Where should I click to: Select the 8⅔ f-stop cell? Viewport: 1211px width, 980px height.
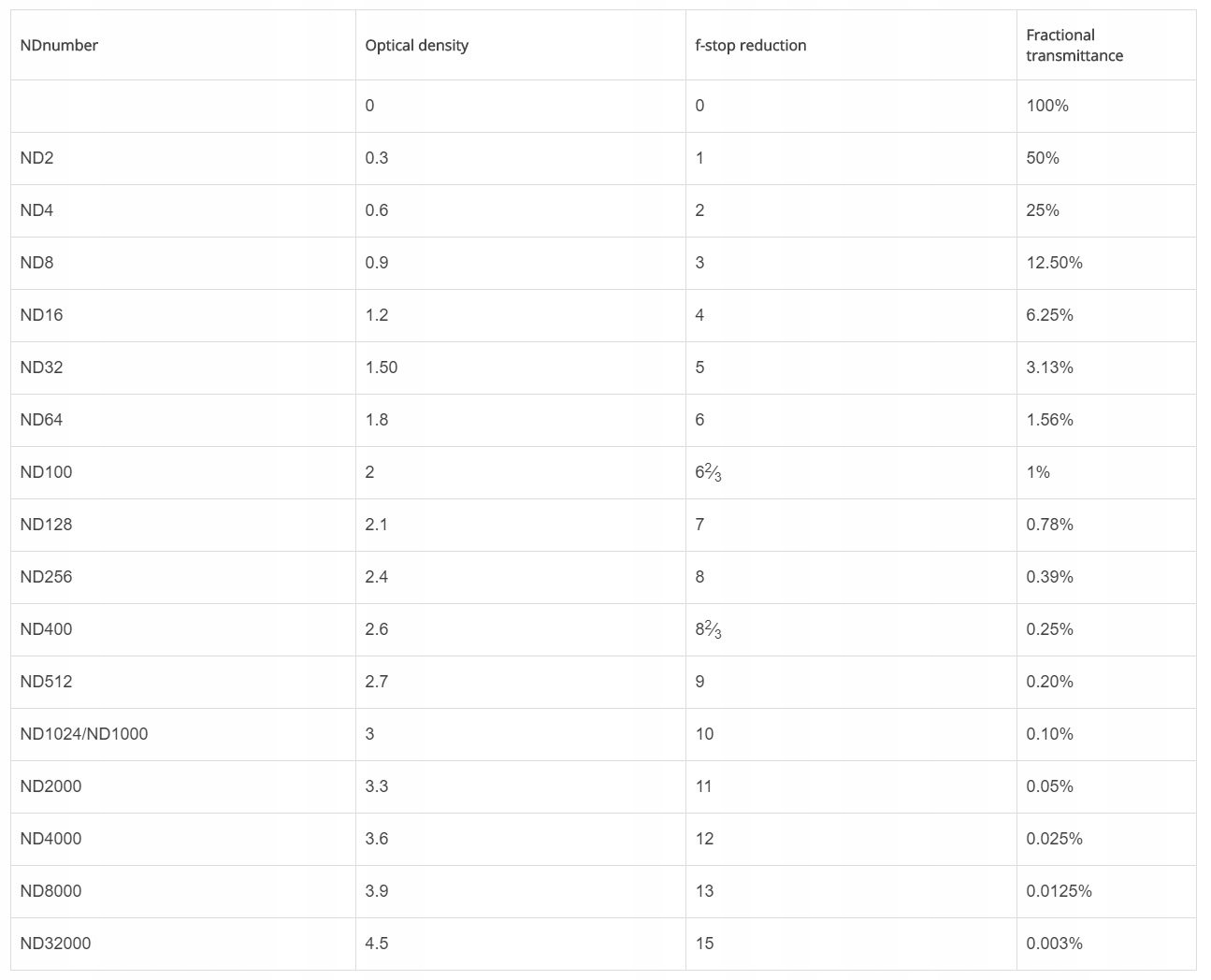(x=708, y=629)
